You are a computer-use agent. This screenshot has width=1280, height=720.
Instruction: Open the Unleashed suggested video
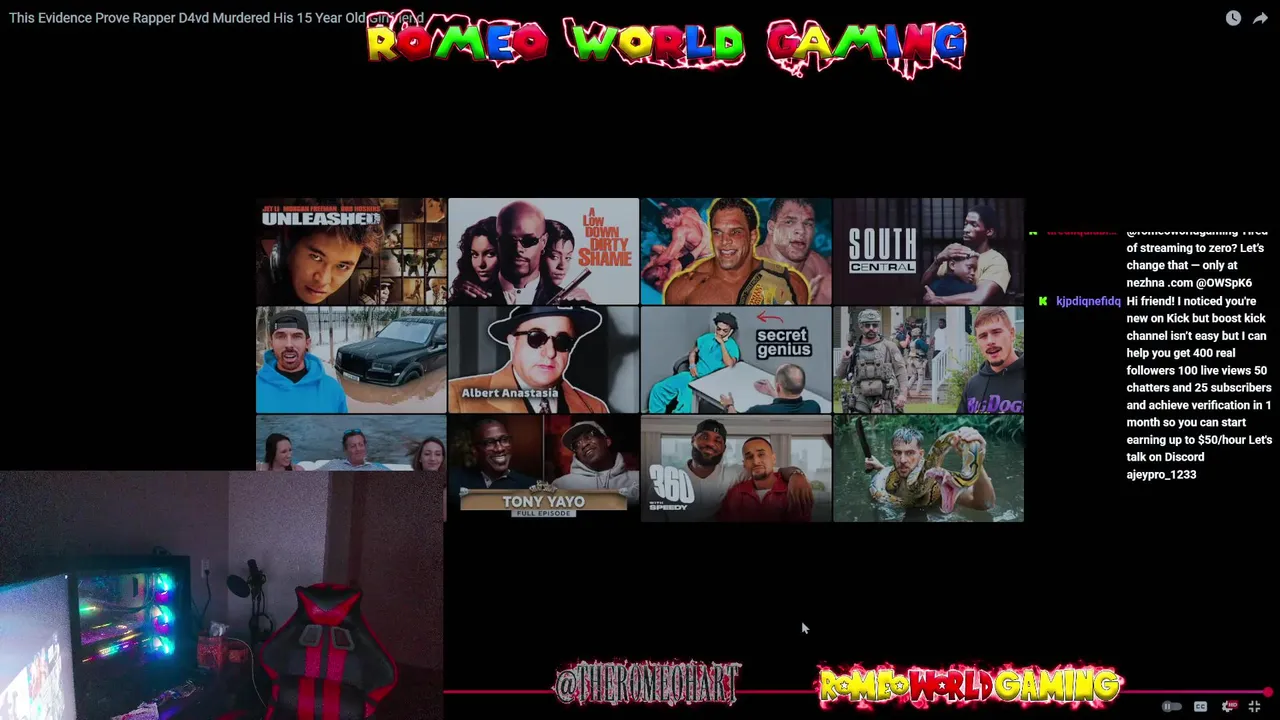point(351,251)
